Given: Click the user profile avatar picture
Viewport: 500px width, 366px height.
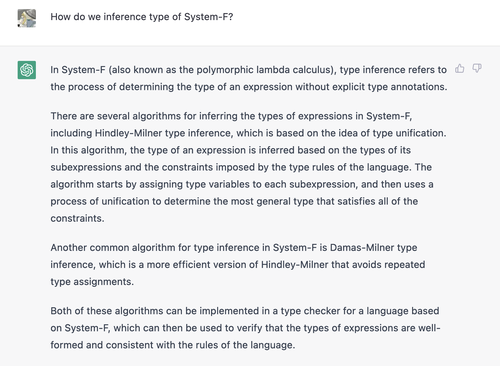Looking at the screenshot, I should [x=27, y=18].
